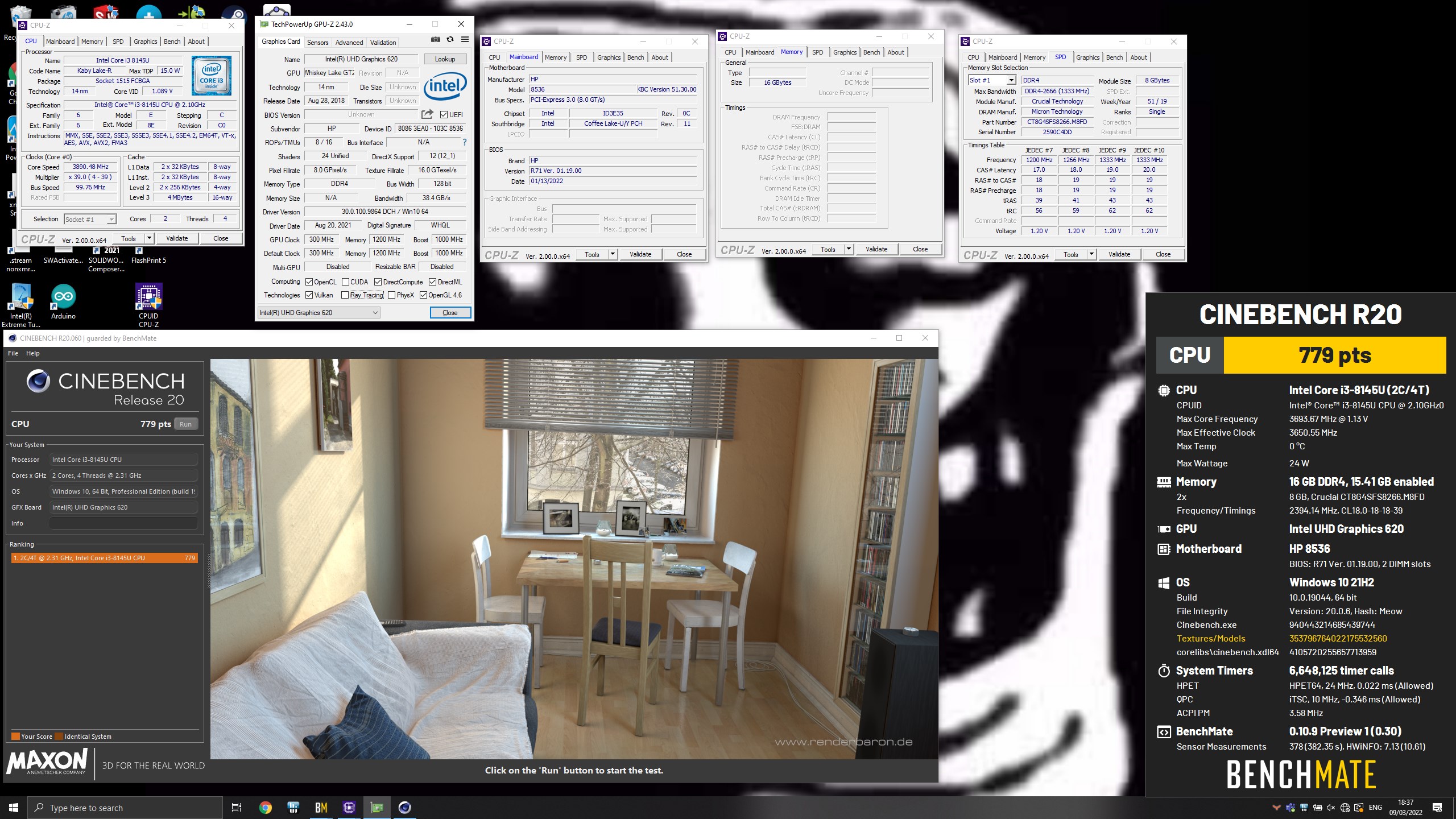1456x819 pixels.
Task: Open CPUID CPU-Z desktop shortcut
Action: [x=148, y=306]
